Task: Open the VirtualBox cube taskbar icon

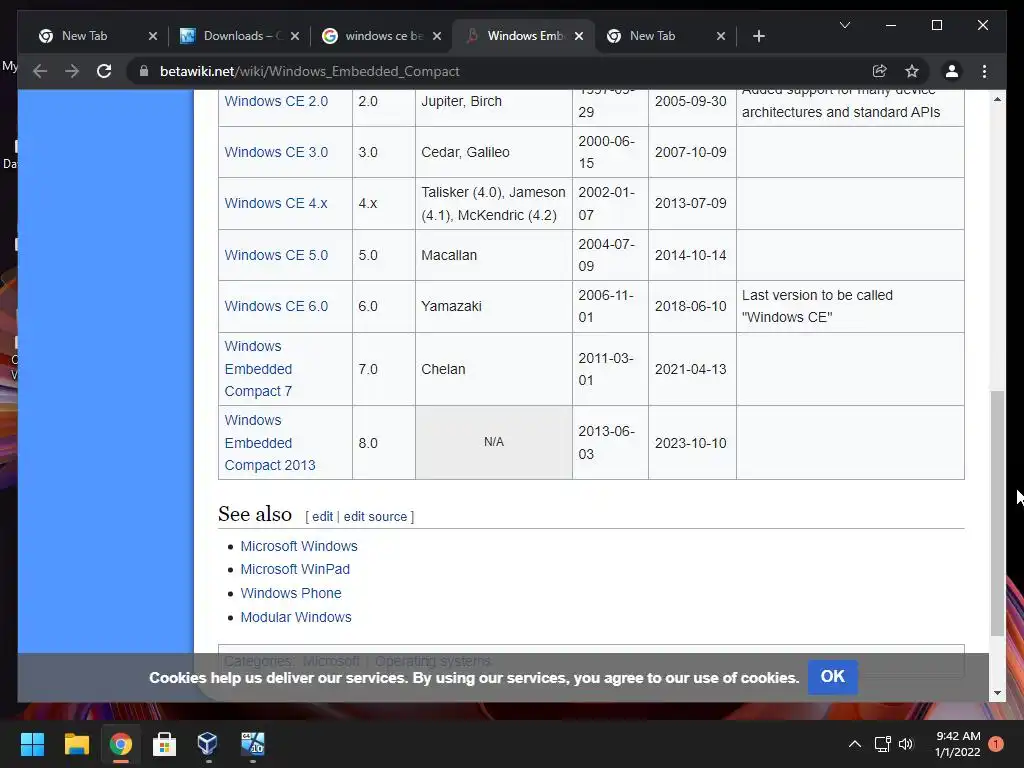Action: point(208,744)
